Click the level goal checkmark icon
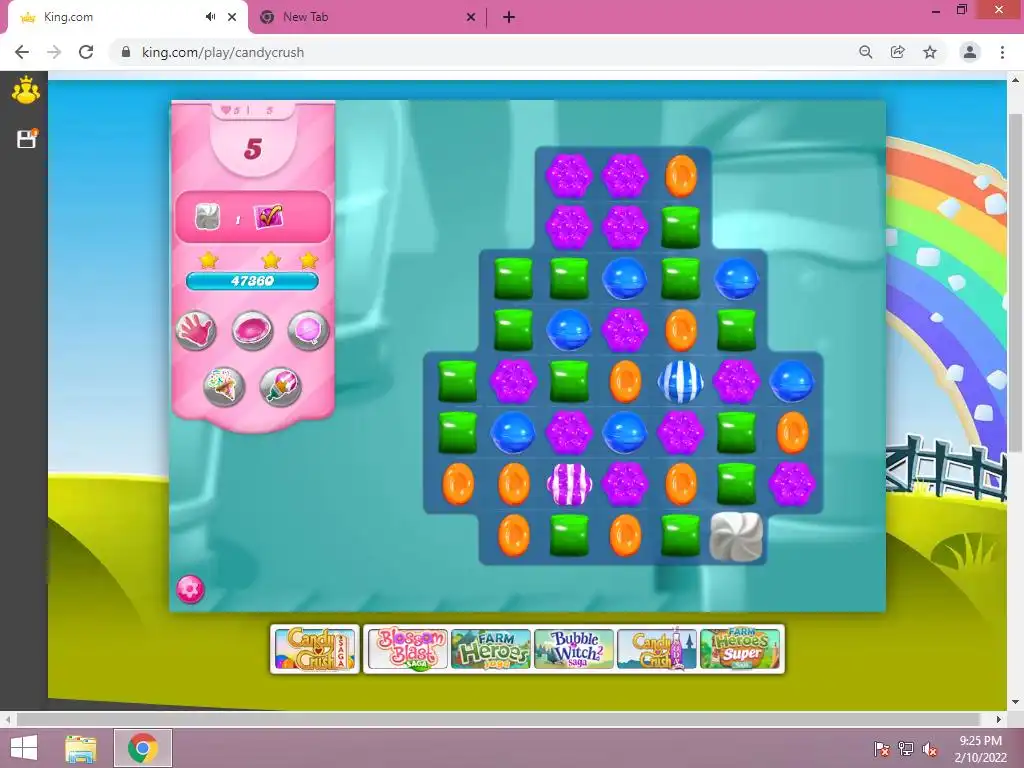The image size is (1024, 768). point(269,216)
